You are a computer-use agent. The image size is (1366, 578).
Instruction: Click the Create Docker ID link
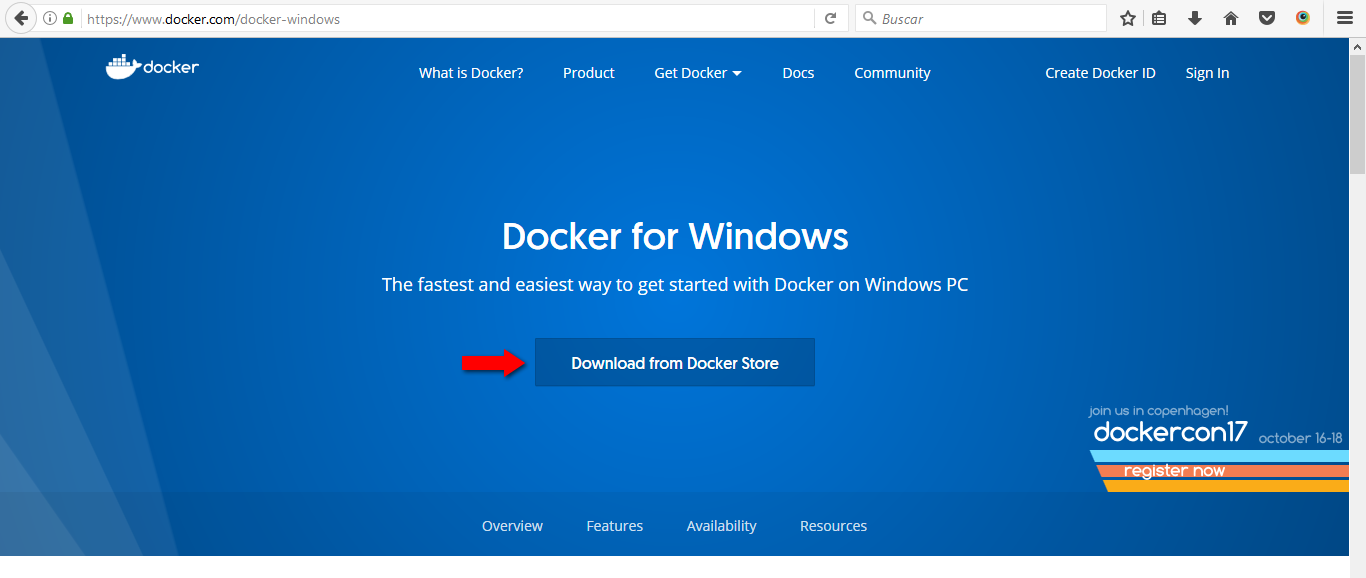click(1100, 73)
